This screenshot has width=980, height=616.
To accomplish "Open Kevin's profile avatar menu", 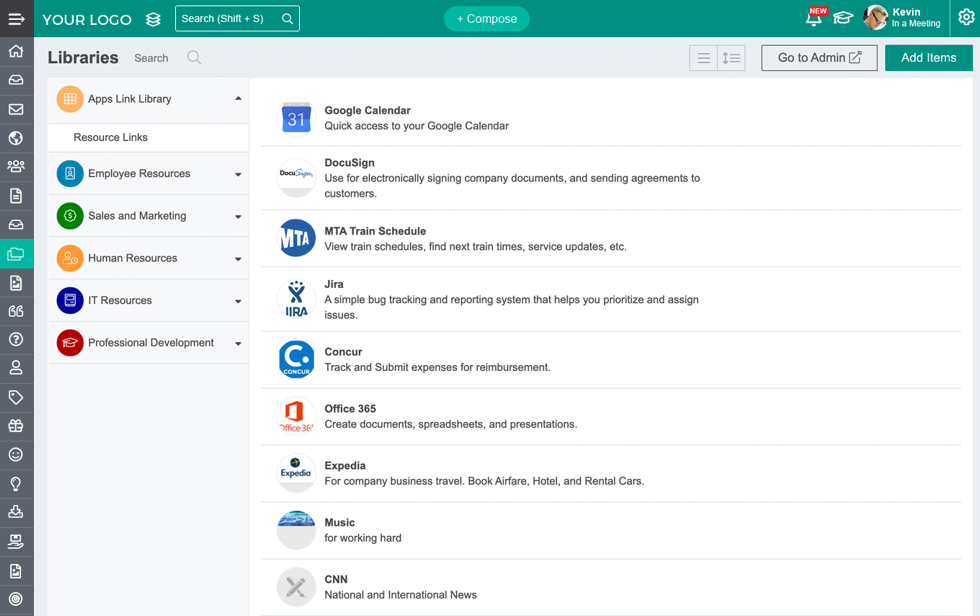I will click(875, 17).
